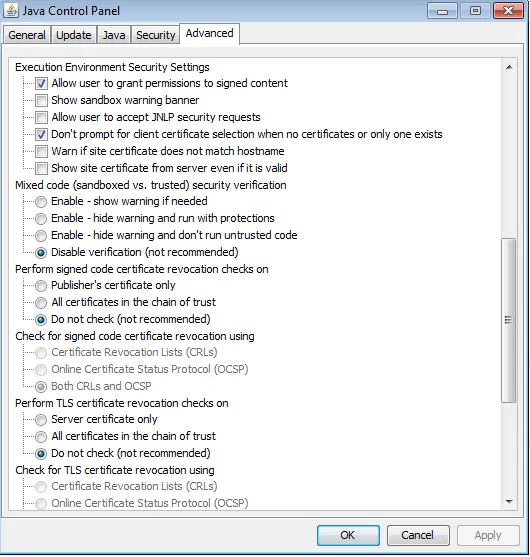Viewport: 530px width, 557px height.
Task: Pick All certificates in chain under TLS
Action: [x=41, y=437]
